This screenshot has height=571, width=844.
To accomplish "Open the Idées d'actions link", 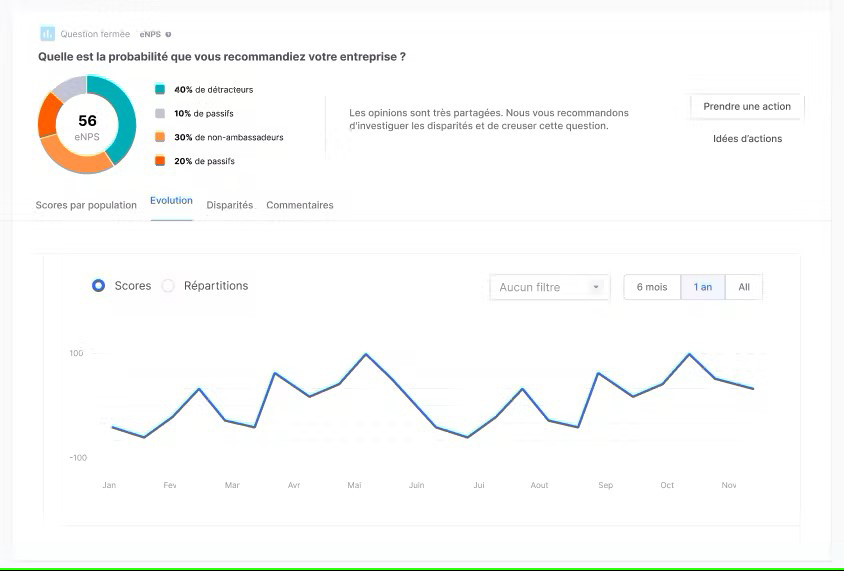I will (748, 139).
